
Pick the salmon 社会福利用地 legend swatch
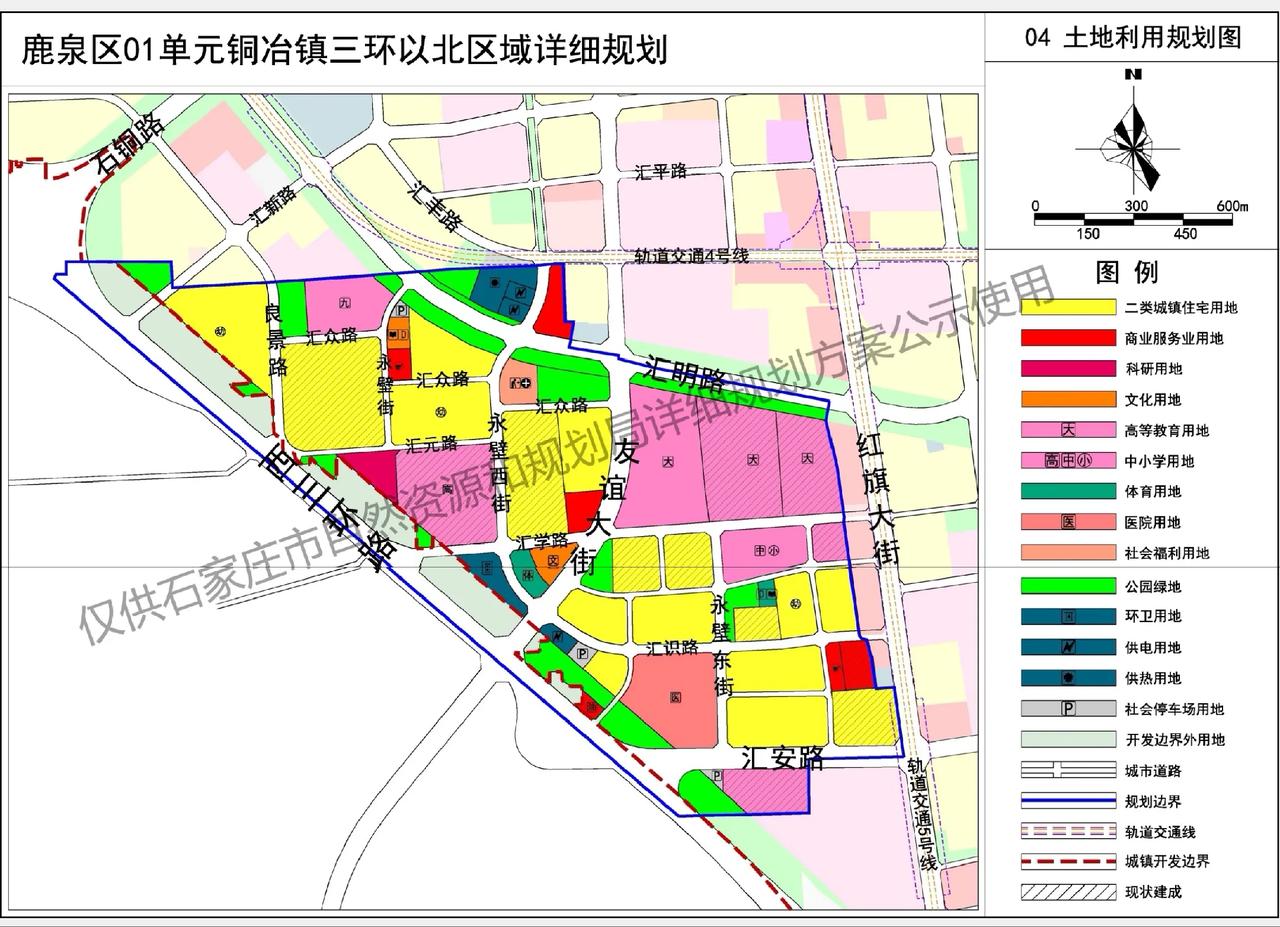pos(1068,552)
